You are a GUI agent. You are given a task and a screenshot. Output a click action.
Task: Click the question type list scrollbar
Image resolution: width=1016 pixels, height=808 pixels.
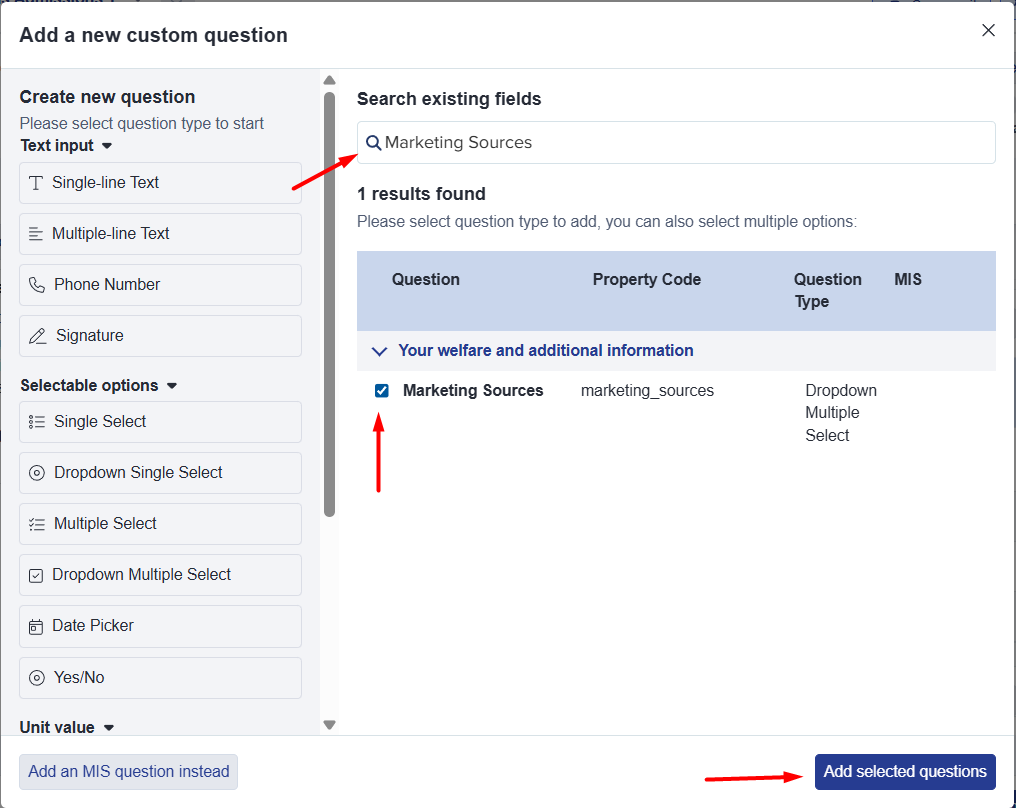[x=329, y=300]
